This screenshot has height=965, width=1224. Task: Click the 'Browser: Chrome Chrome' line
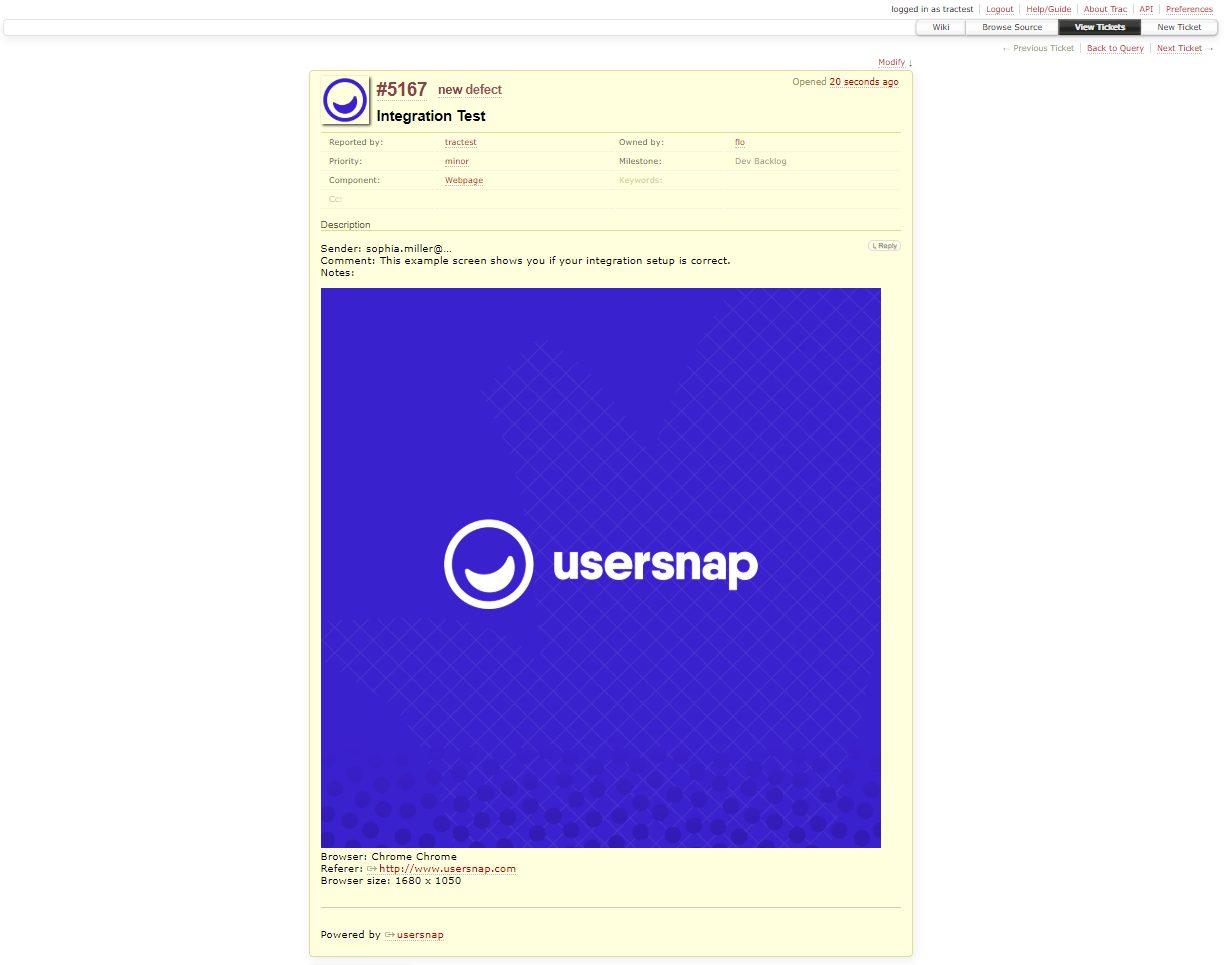pyautogui.click(x=389, y=856)
